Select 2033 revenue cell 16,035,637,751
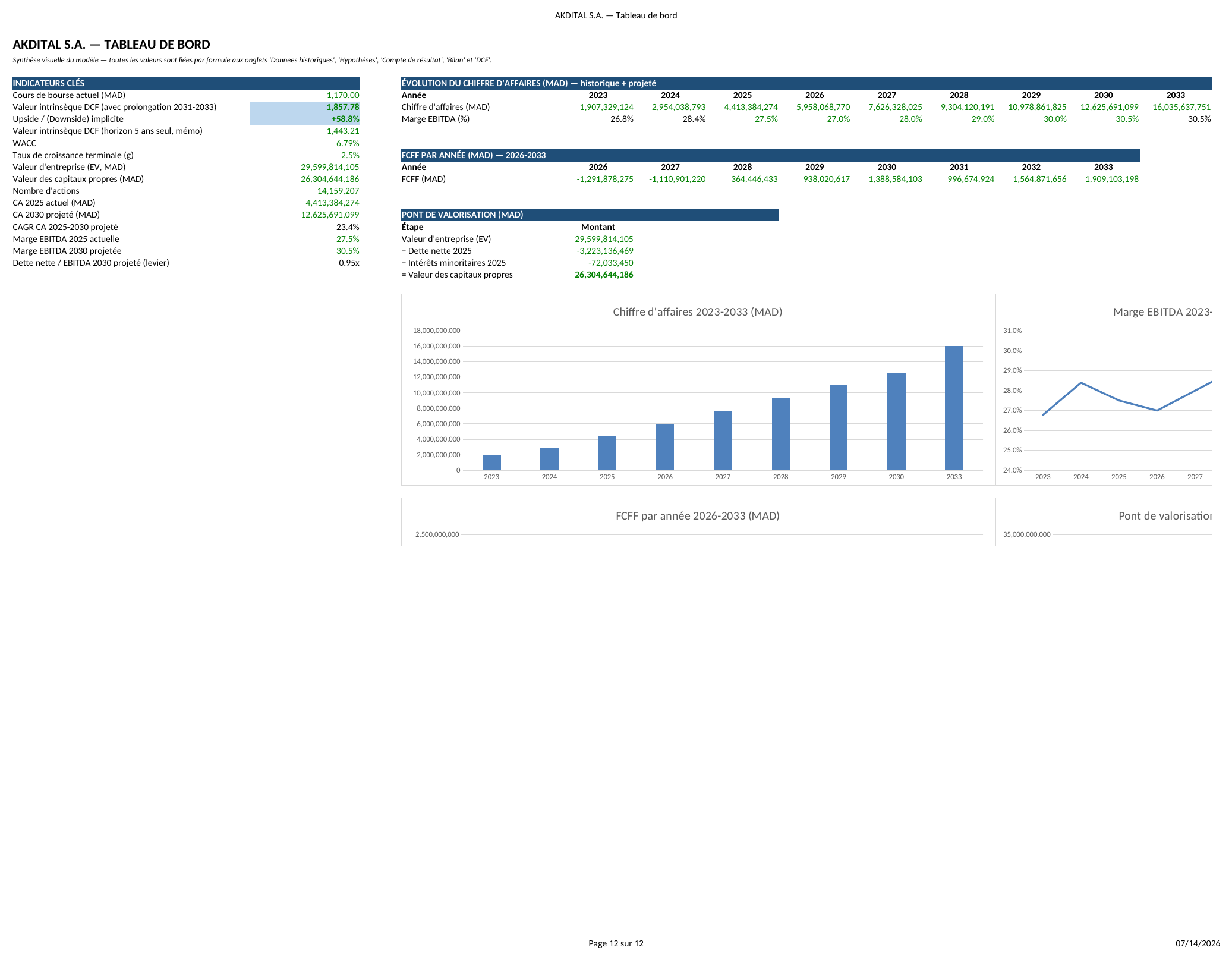1232x960 pixels. [x=1181, y=107]
